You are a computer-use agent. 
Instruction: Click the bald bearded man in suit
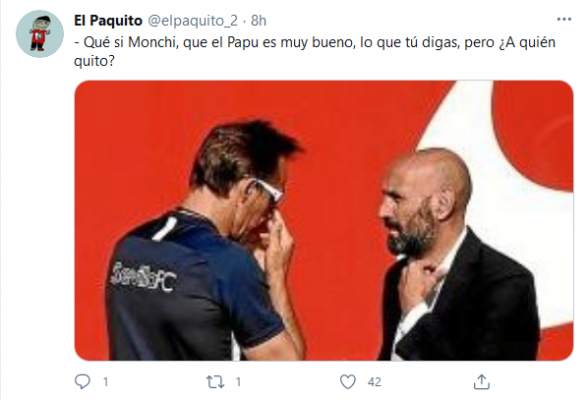[458, 255]
